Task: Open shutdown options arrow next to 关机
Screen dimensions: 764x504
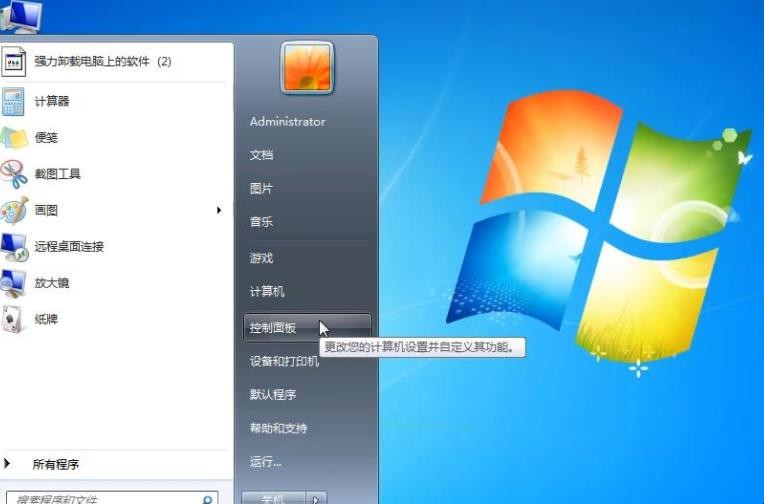Action: pos(316,499)
